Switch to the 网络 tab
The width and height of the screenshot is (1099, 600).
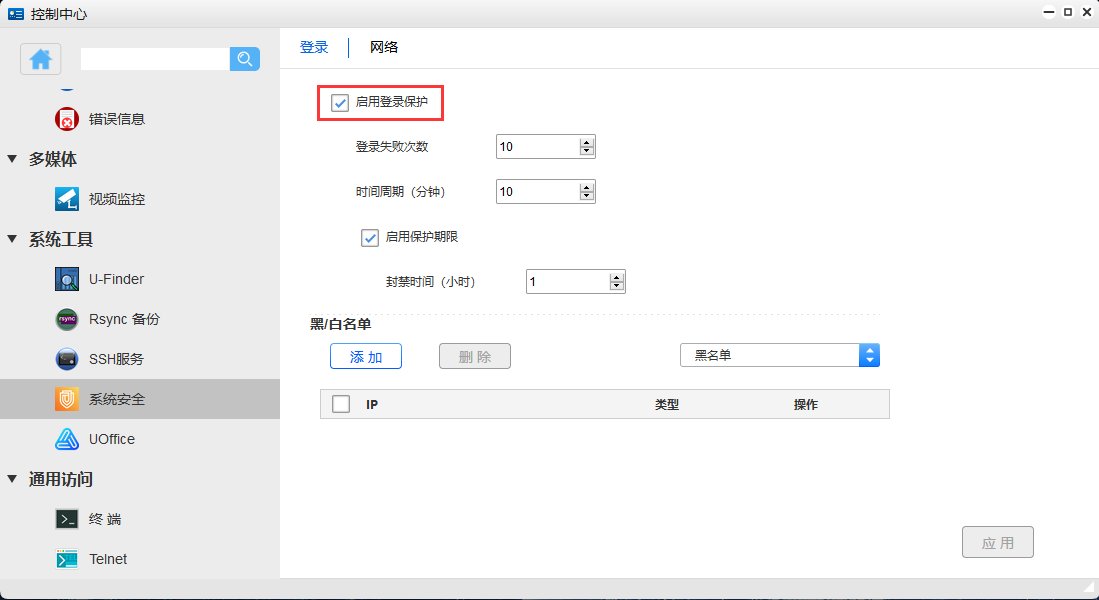pos(384,47)
